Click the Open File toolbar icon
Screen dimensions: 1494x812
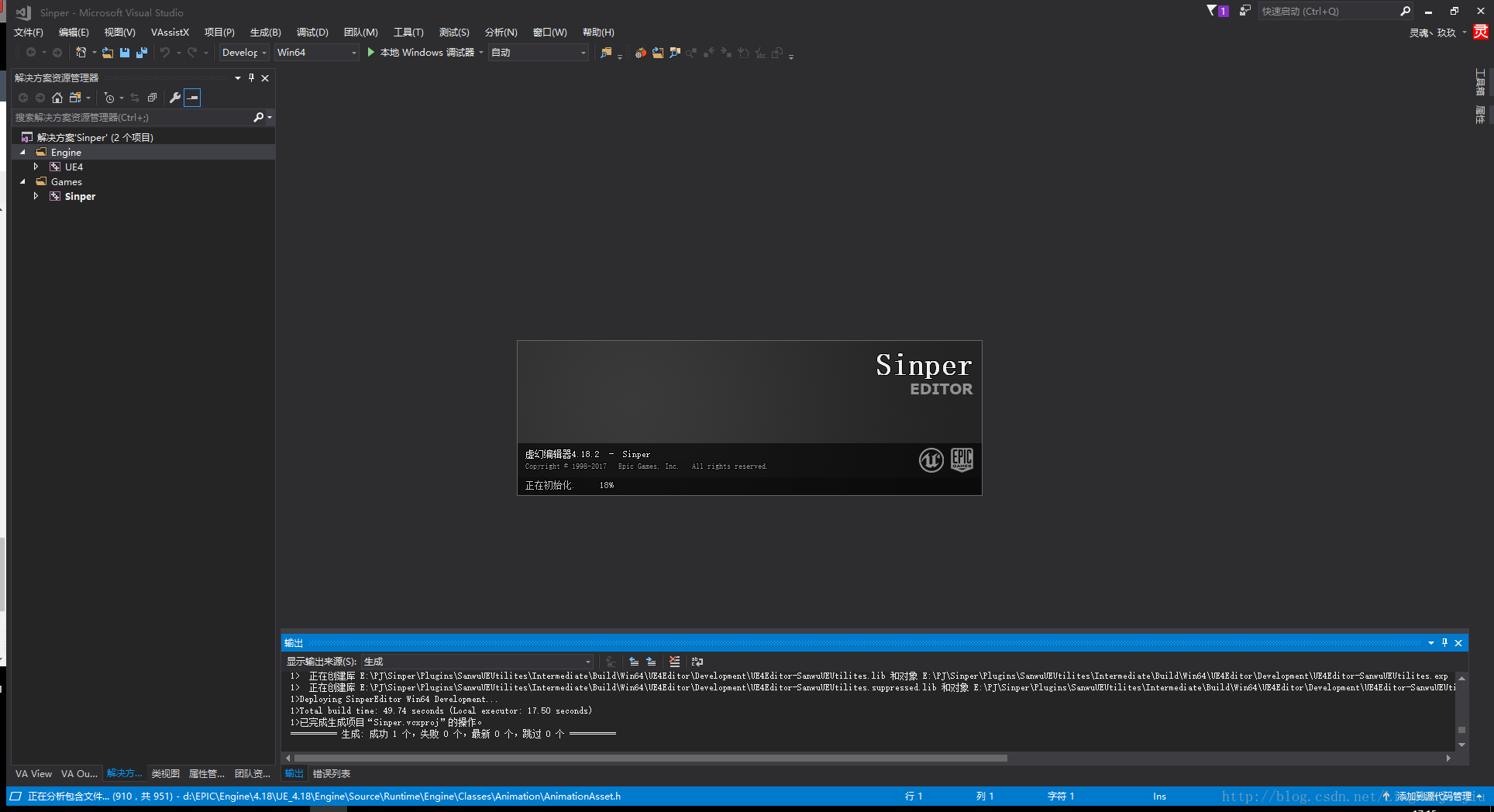(x=108, y=53)
